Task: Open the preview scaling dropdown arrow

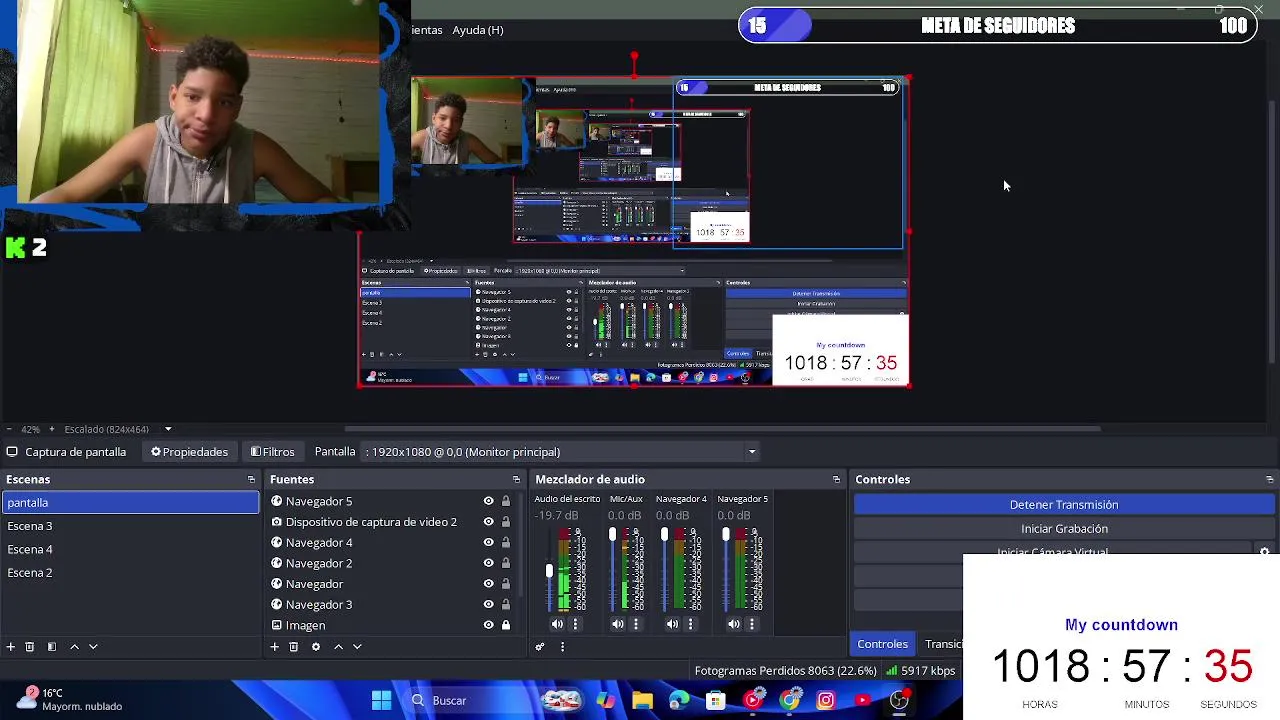Action: [168, 429]
